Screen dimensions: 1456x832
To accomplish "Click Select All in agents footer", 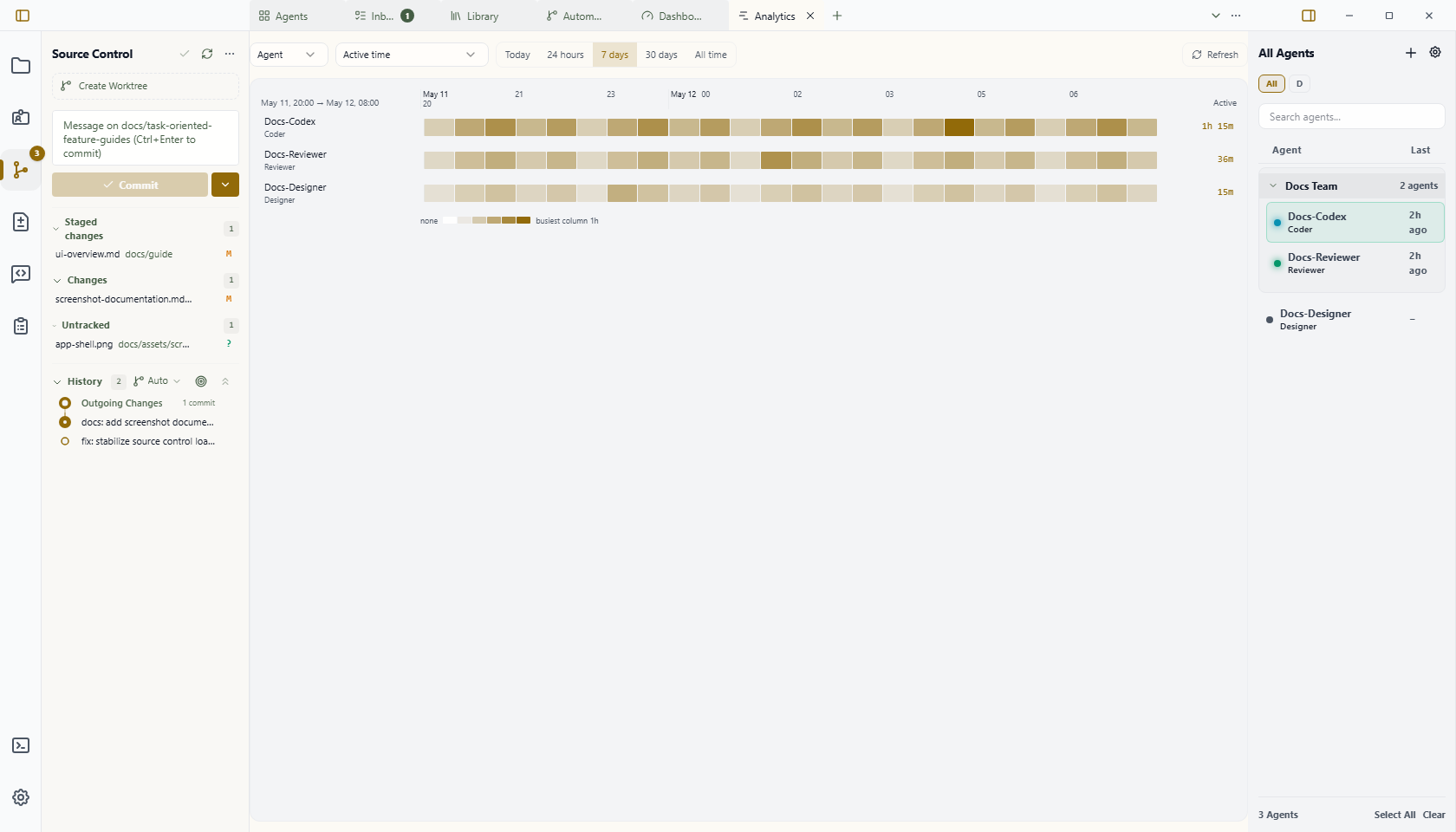I will click(x=1394, y=815).
